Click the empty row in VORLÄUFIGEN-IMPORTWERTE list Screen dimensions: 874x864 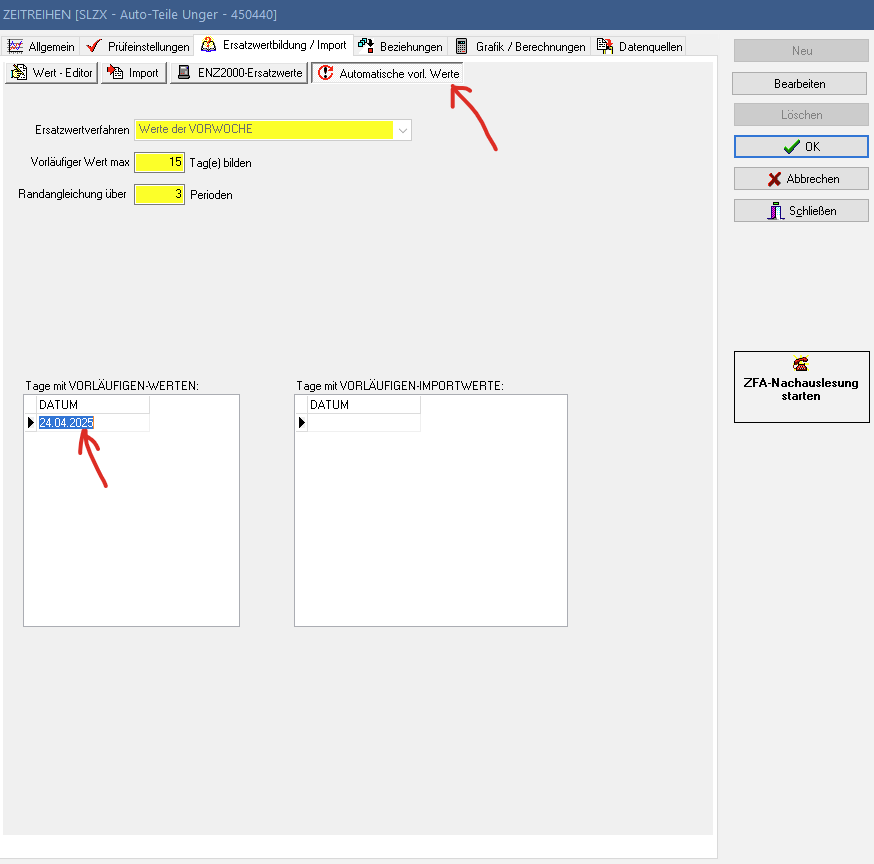coord(364,423)
